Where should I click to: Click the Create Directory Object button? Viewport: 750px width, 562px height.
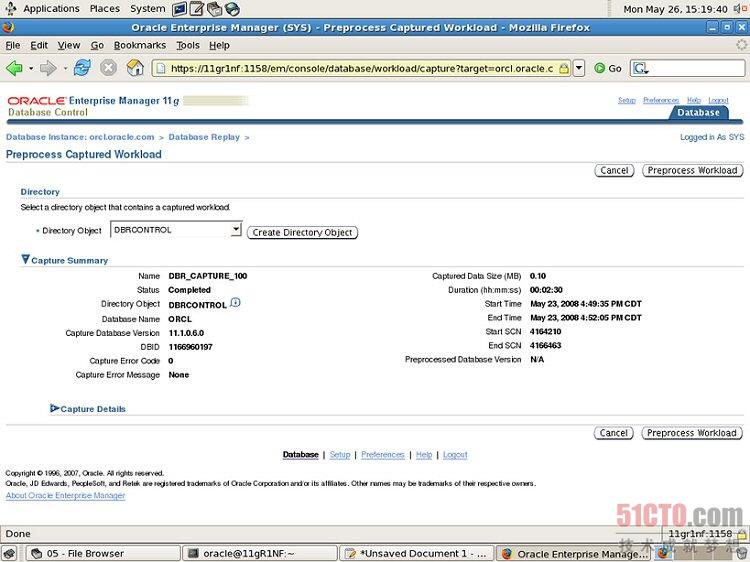(302, 233)
